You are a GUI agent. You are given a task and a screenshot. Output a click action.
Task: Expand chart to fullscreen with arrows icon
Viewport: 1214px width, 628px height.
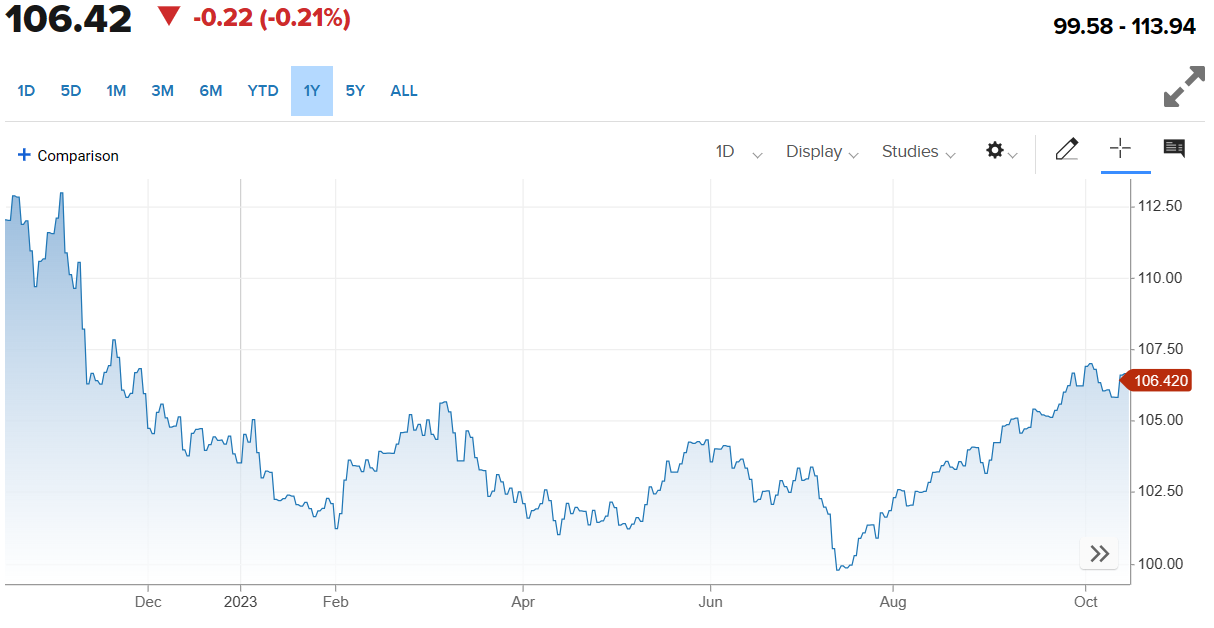tap(1185, 87)
